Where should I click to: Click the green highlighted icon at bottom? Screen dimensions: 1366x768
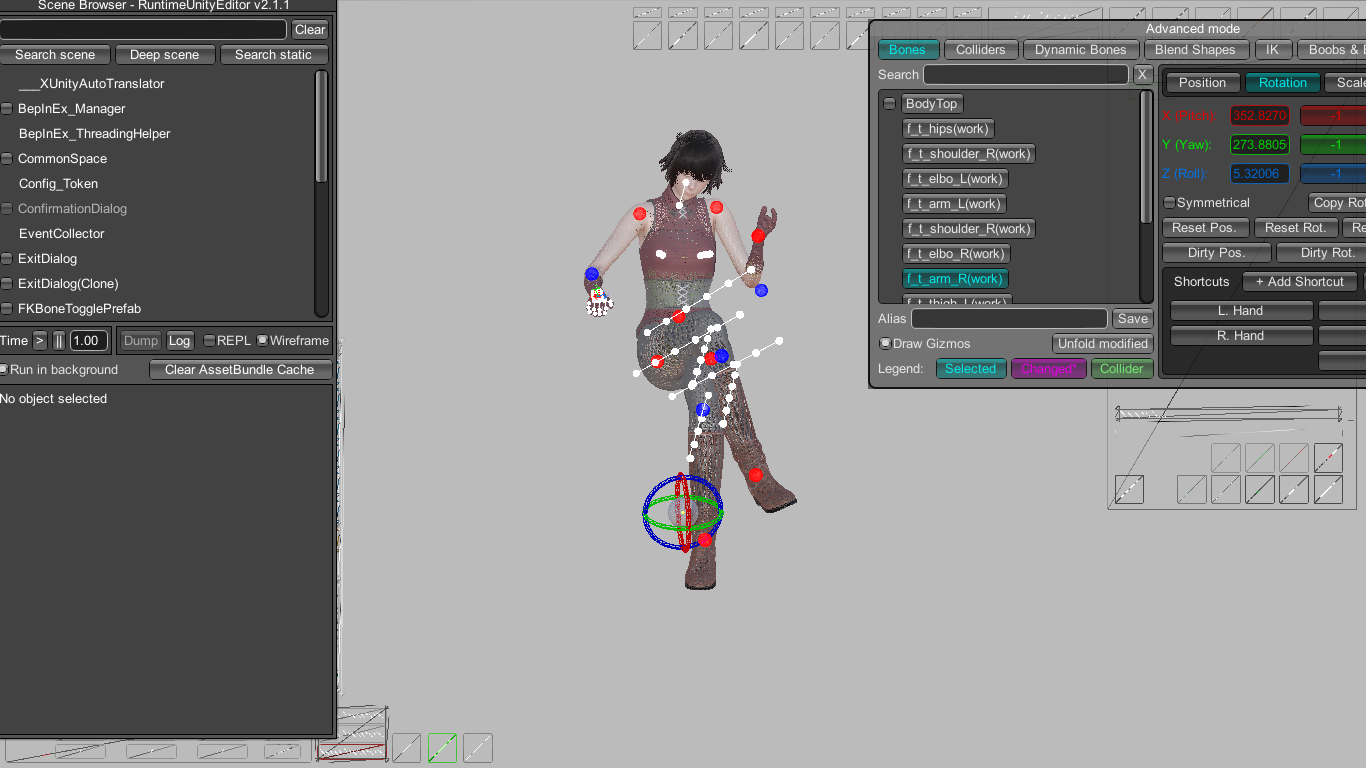[442, 748]
